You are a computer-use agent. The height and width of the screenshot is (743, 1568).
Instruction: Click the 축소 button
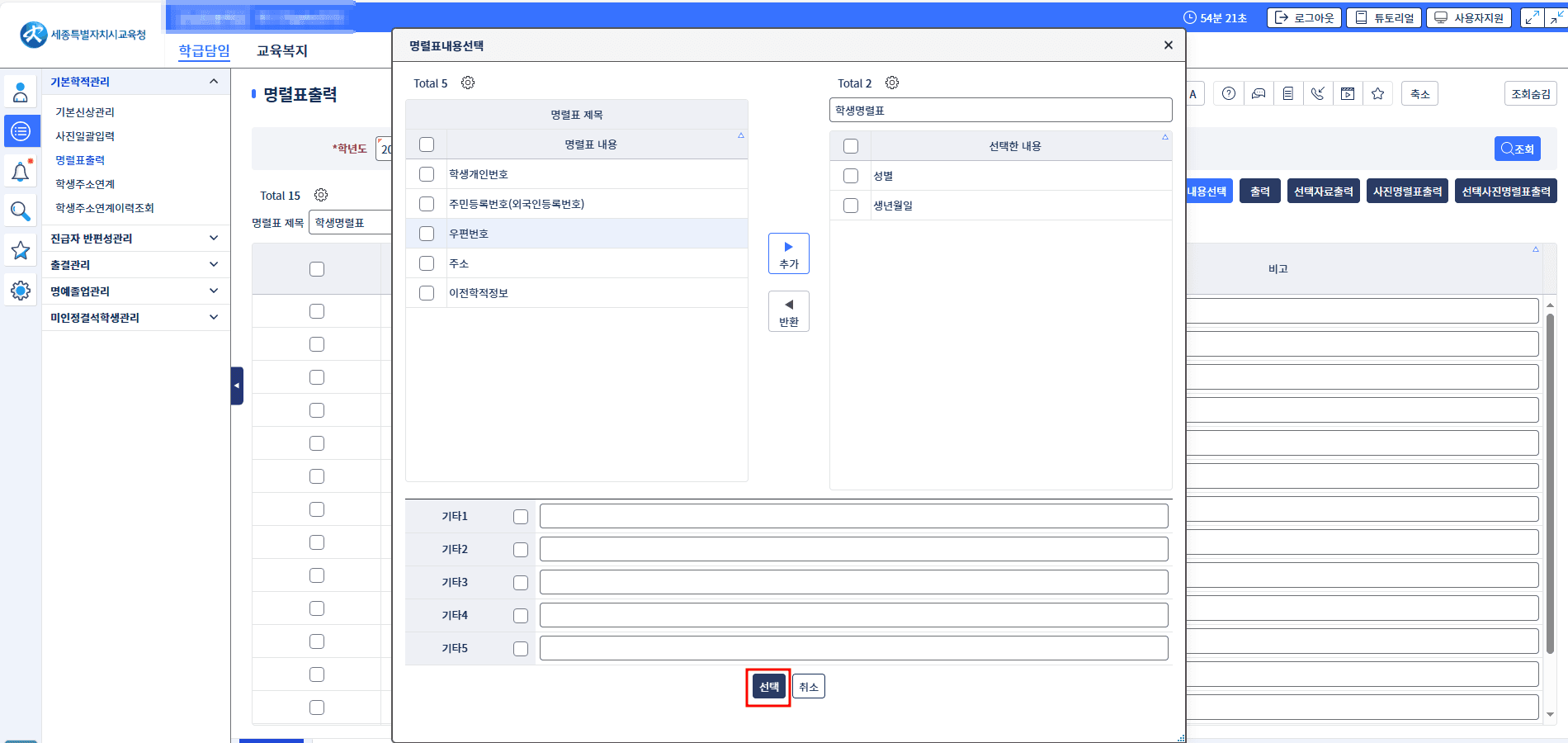1419,94
